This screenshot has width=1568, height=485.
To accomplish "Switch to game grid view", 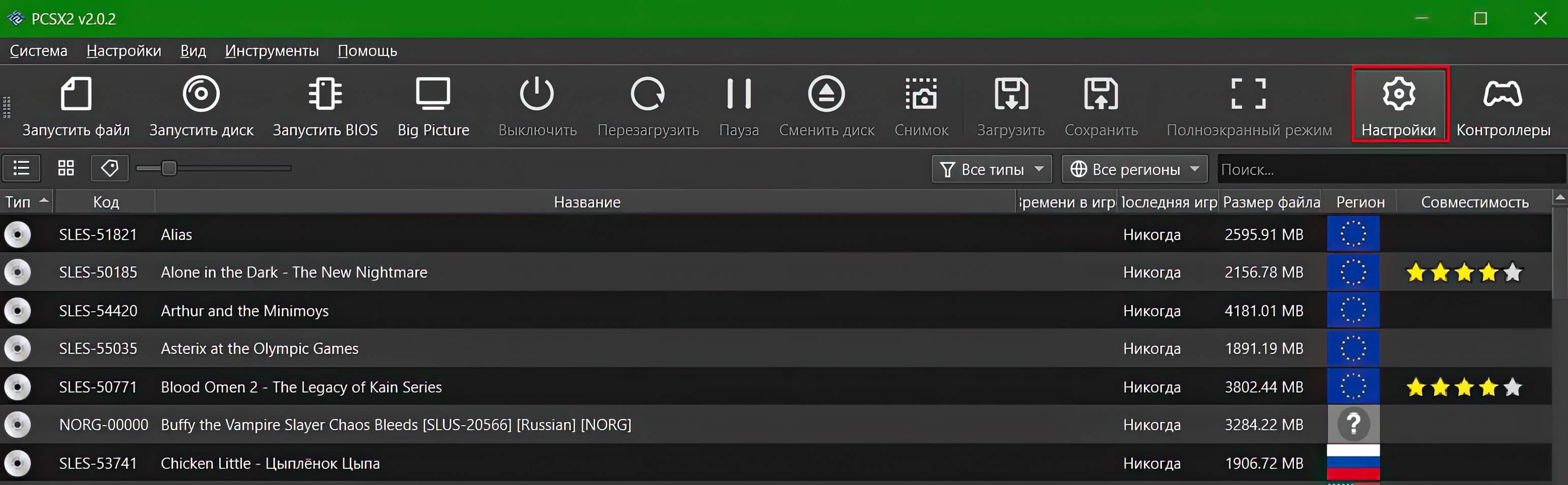I will pos(66,168).
